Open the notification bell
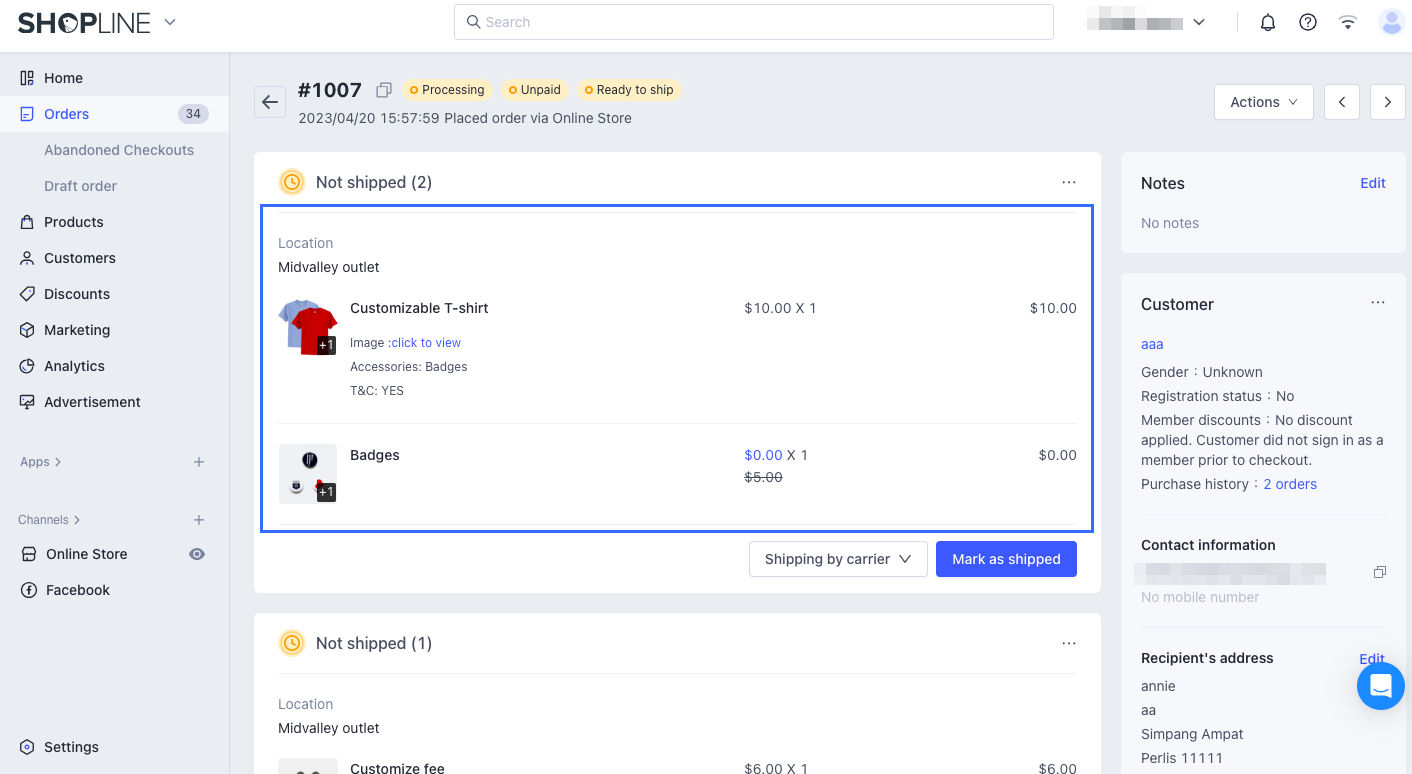 coord(1267,21)
